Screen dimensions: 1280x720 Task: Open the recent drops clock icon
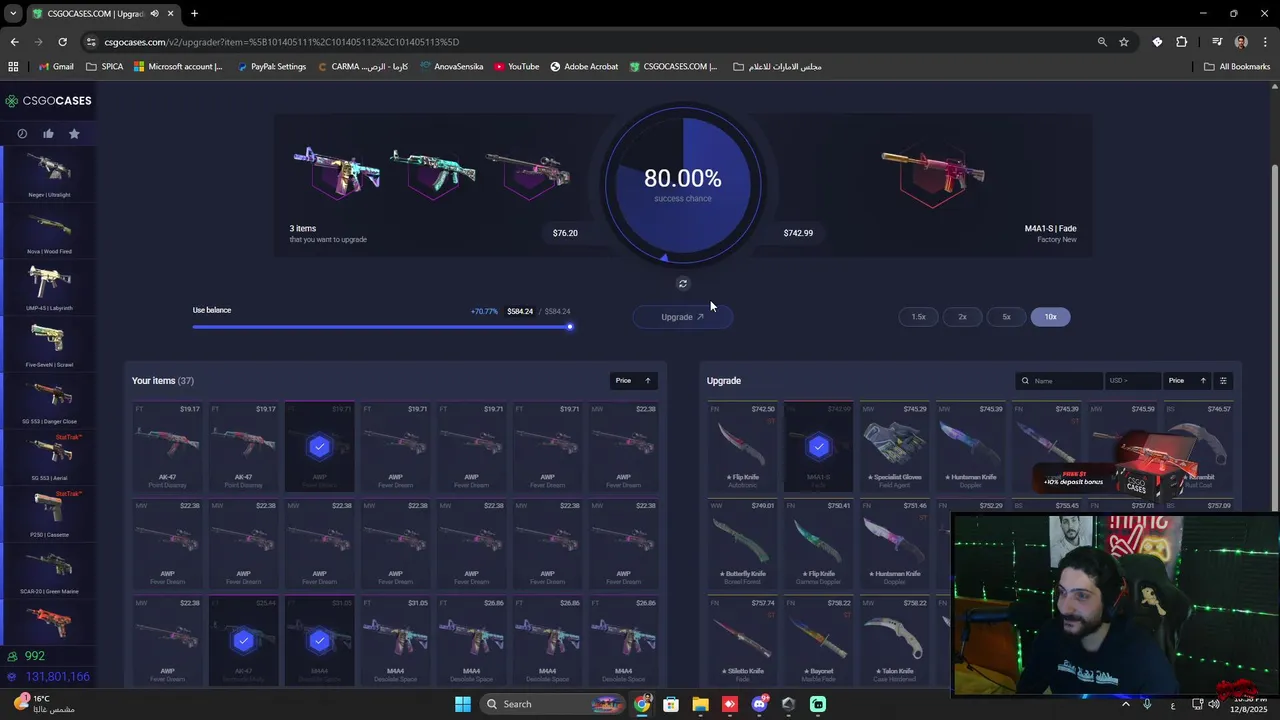point(22,134)
